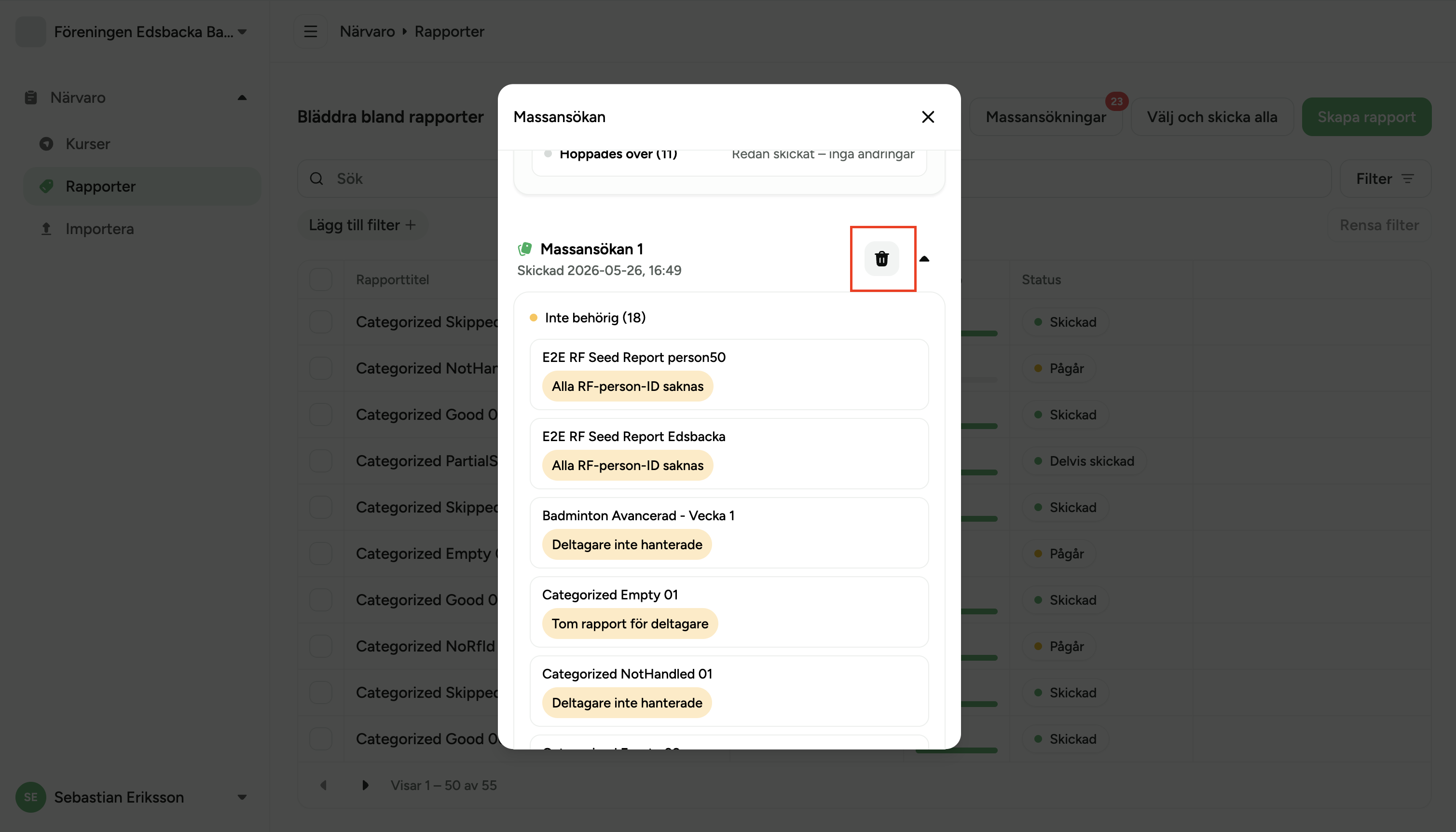Go to previous page arrow
1456x832 pixels.
click(323, 785)
